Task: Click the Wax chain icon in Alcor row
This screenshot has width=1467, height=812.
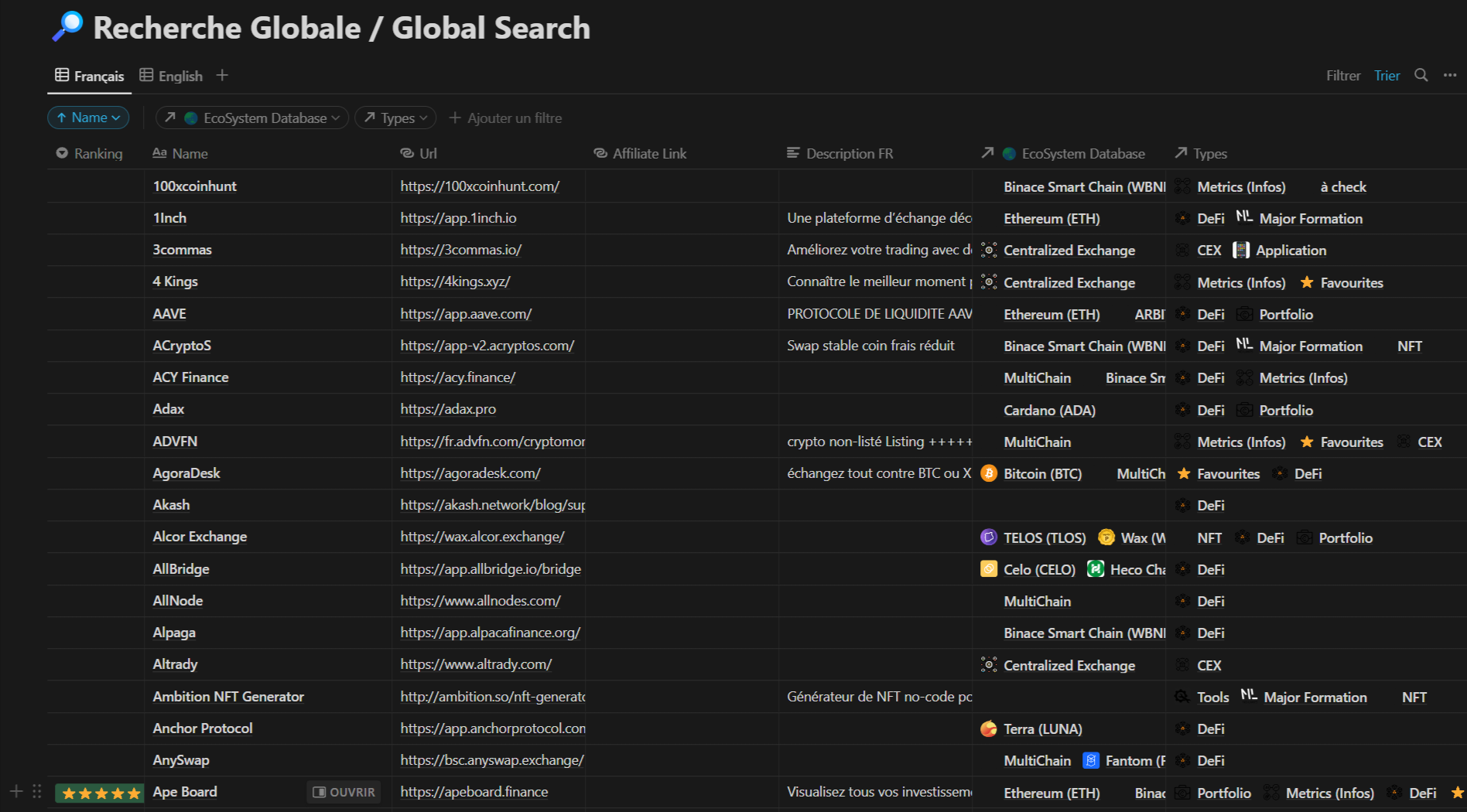Action: 1106,537
